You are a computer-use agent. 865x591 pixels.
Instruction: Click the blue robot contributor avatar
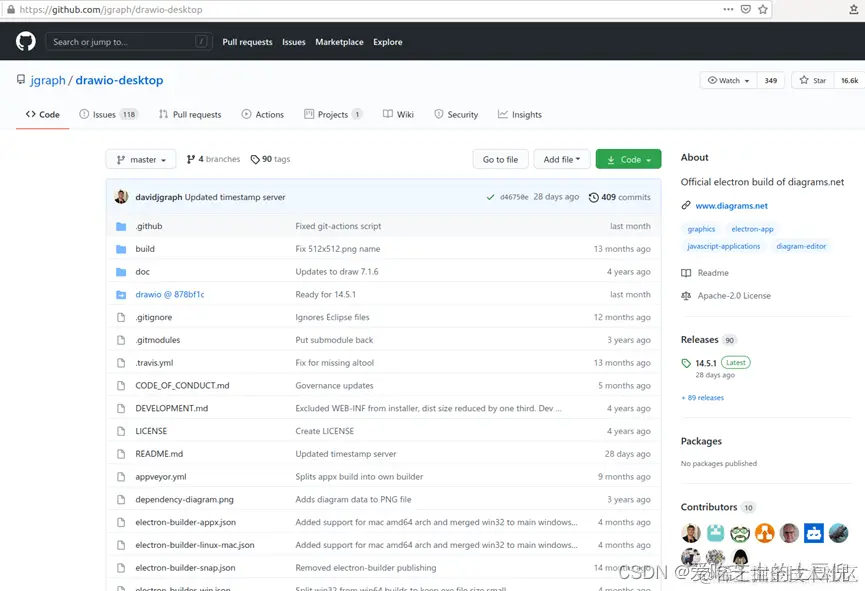pyautogui.click(x=814, y=533)
